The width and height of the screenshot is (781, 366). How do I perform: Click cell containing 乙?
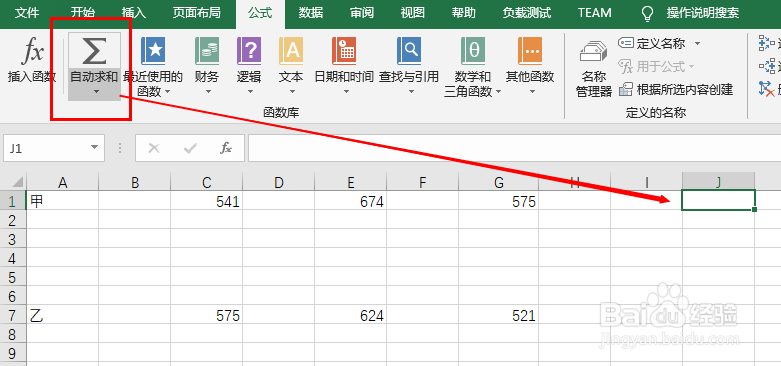[62, 314]
